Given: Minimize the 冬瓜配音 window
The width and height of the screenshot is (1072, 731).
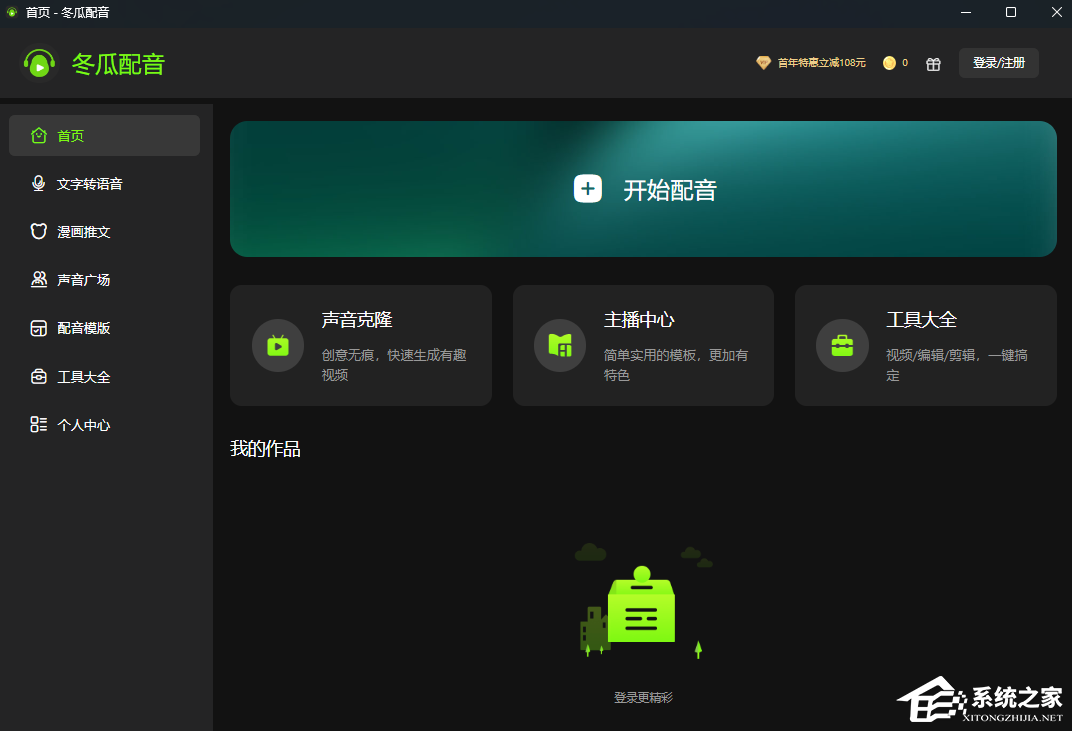Looking at the screenshot, I should [x=966, y=12].
